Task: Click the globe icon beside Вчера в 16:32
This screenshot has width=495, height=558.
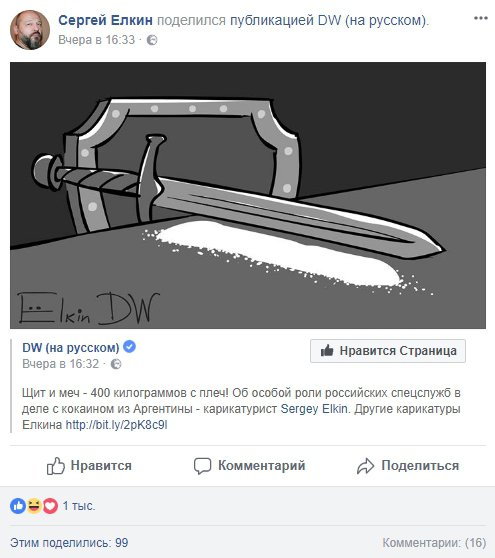Action: (116, 364)
